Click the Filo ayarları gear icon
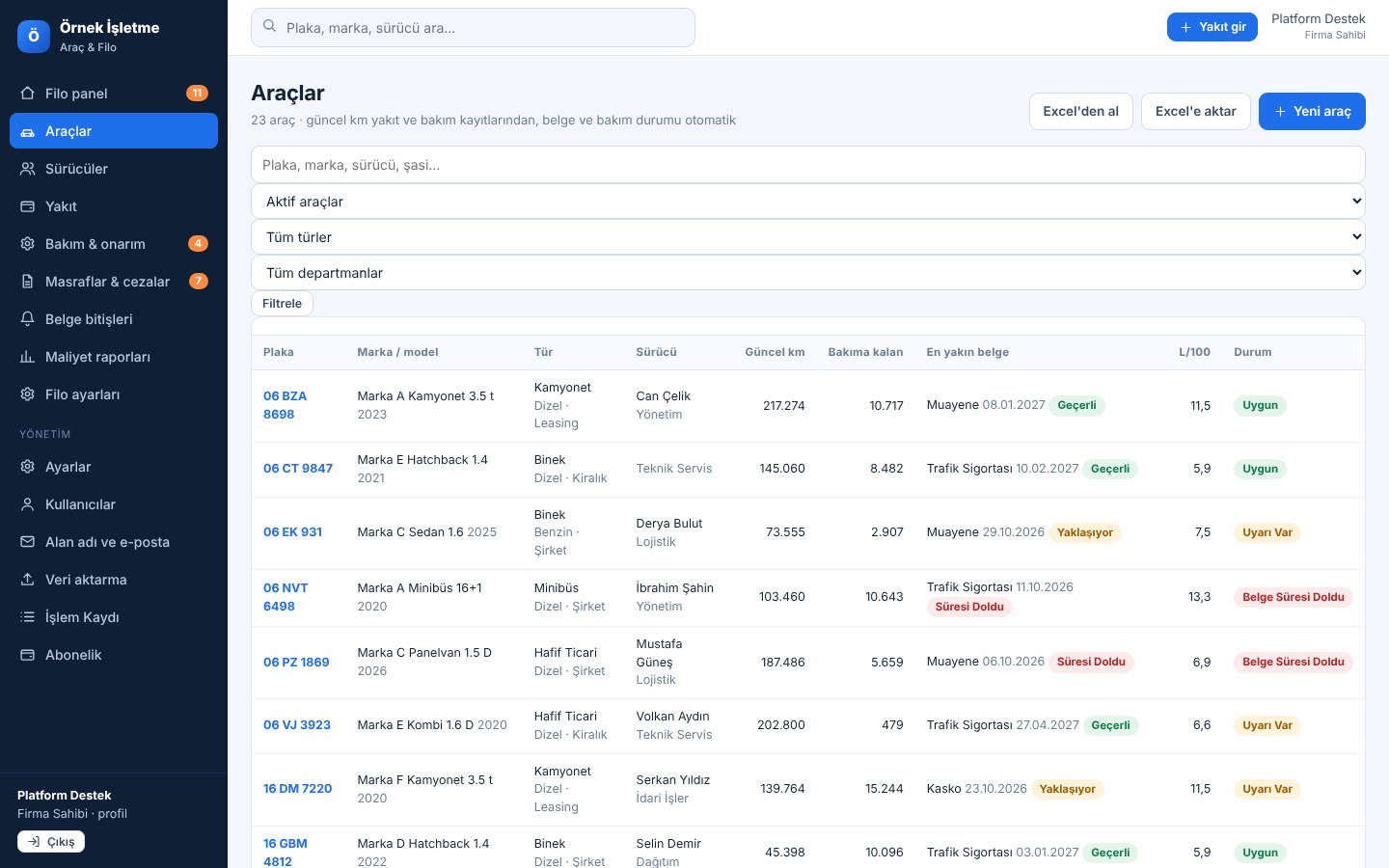Viewport: 1389px width, 868px height. point(27,394)
